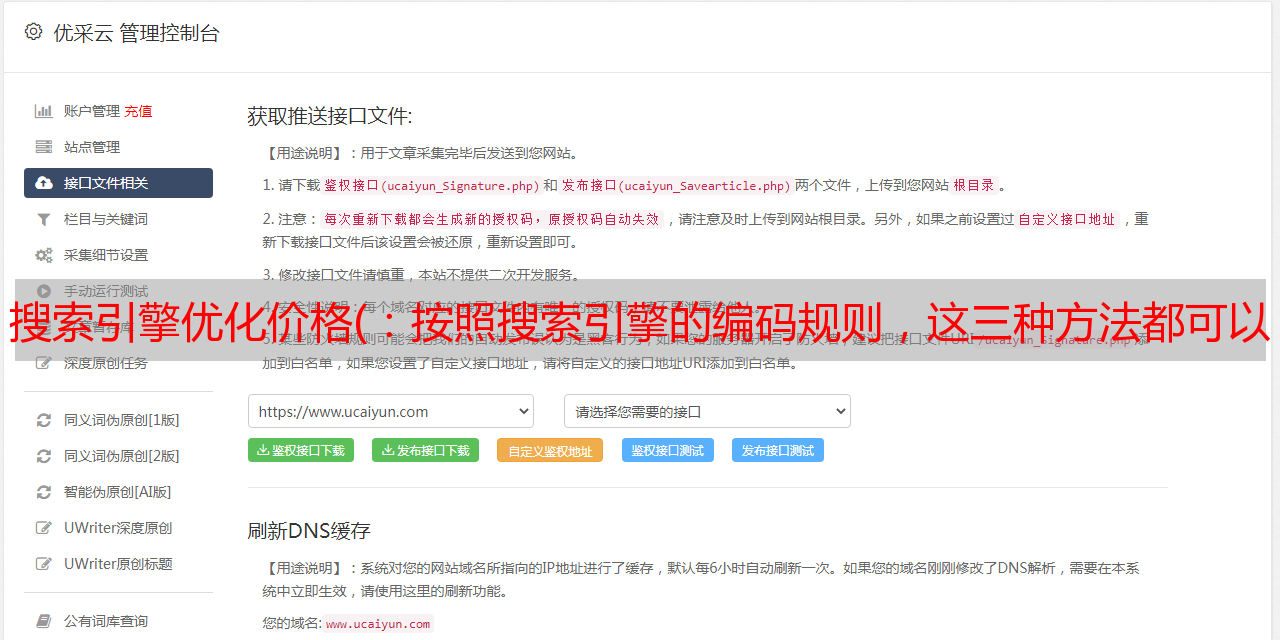Click the book icon beside 公有词库查询
This screenshot has height=640, width=1280.
pyautogui.click(x=44, y=621)
